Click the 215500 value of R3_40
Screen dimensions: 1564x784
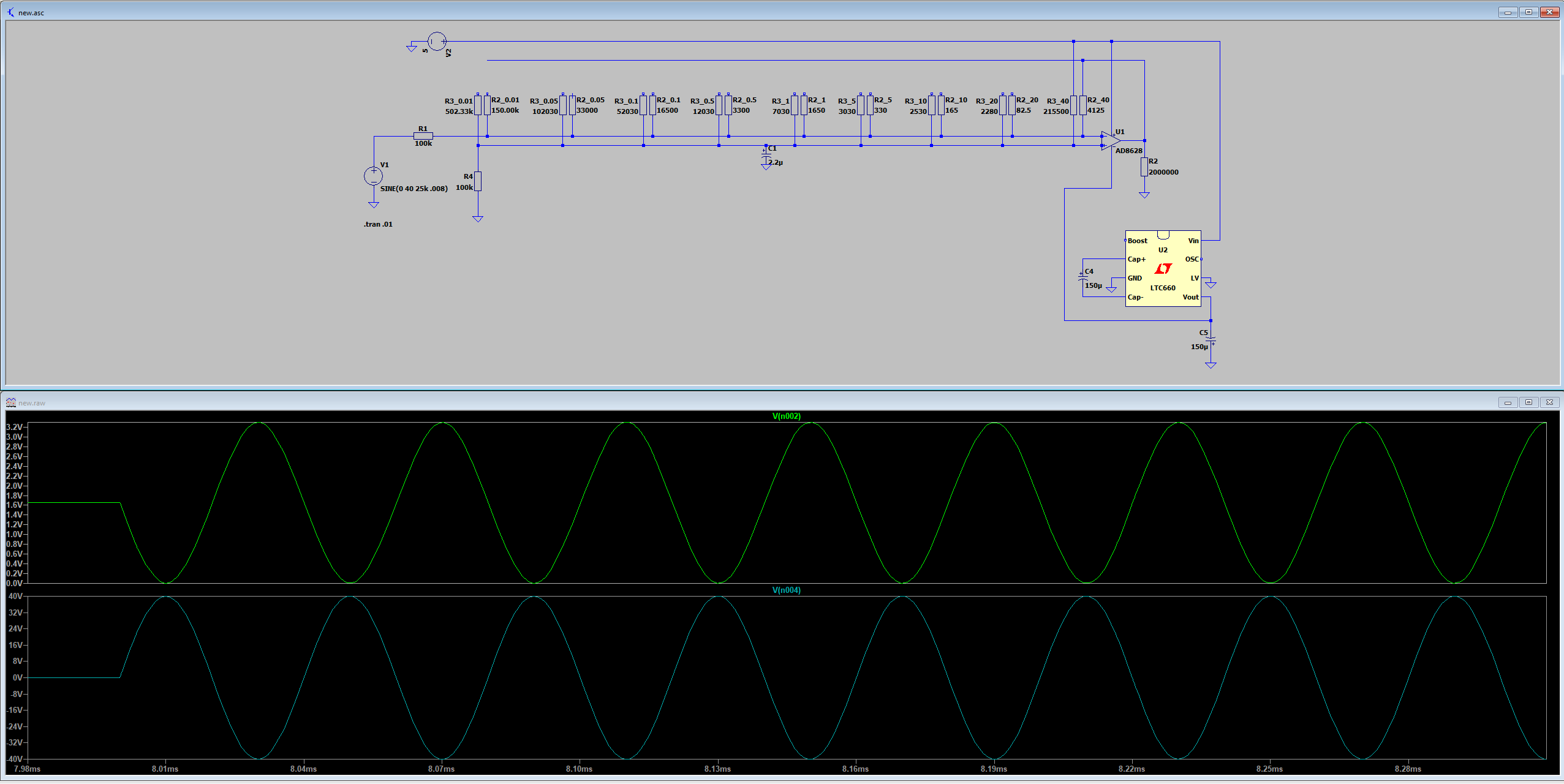tap(1056, 111)
